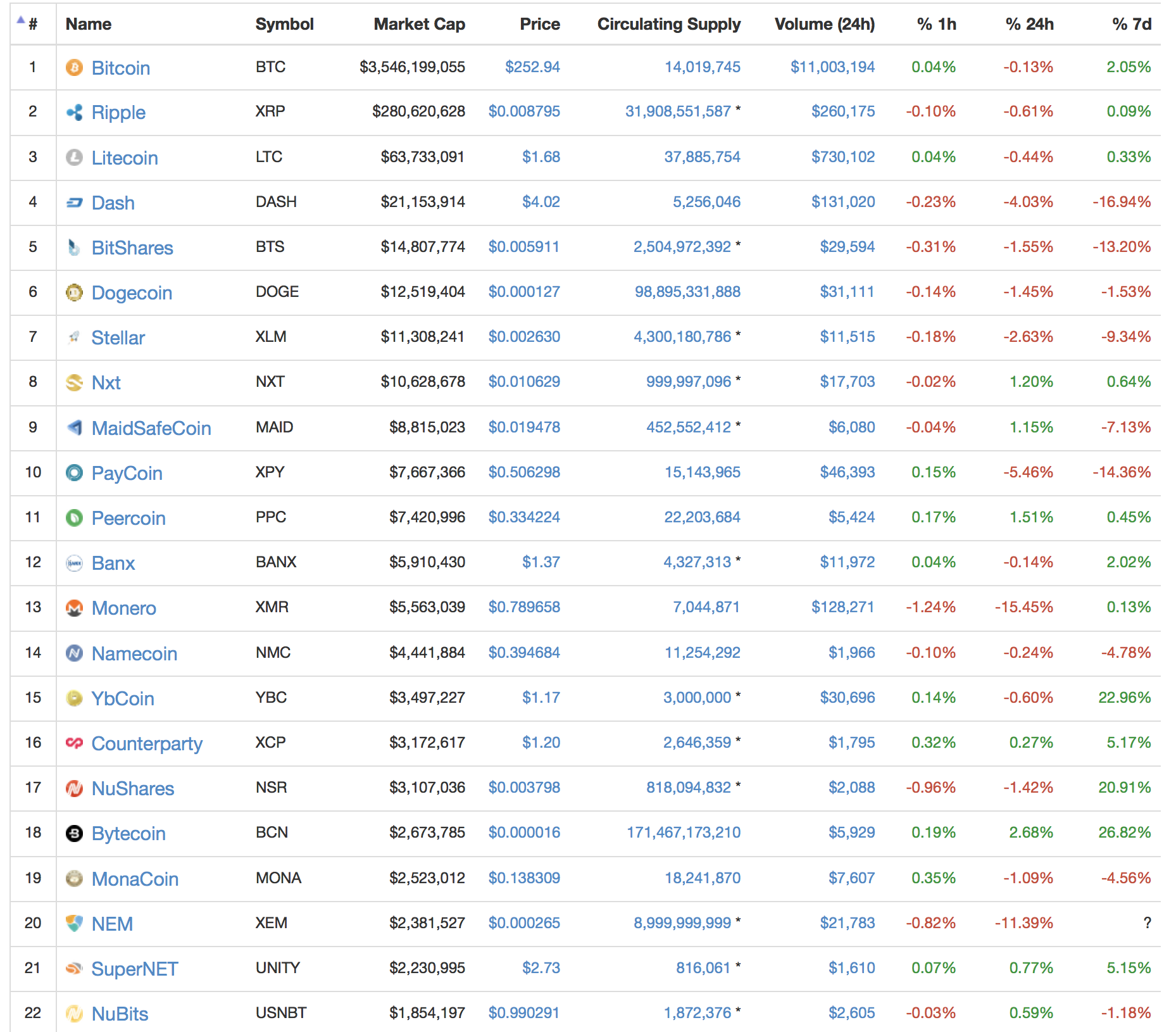Click the BitShares logo icon
The image size is (1176, 1032).
coord(74,248)
